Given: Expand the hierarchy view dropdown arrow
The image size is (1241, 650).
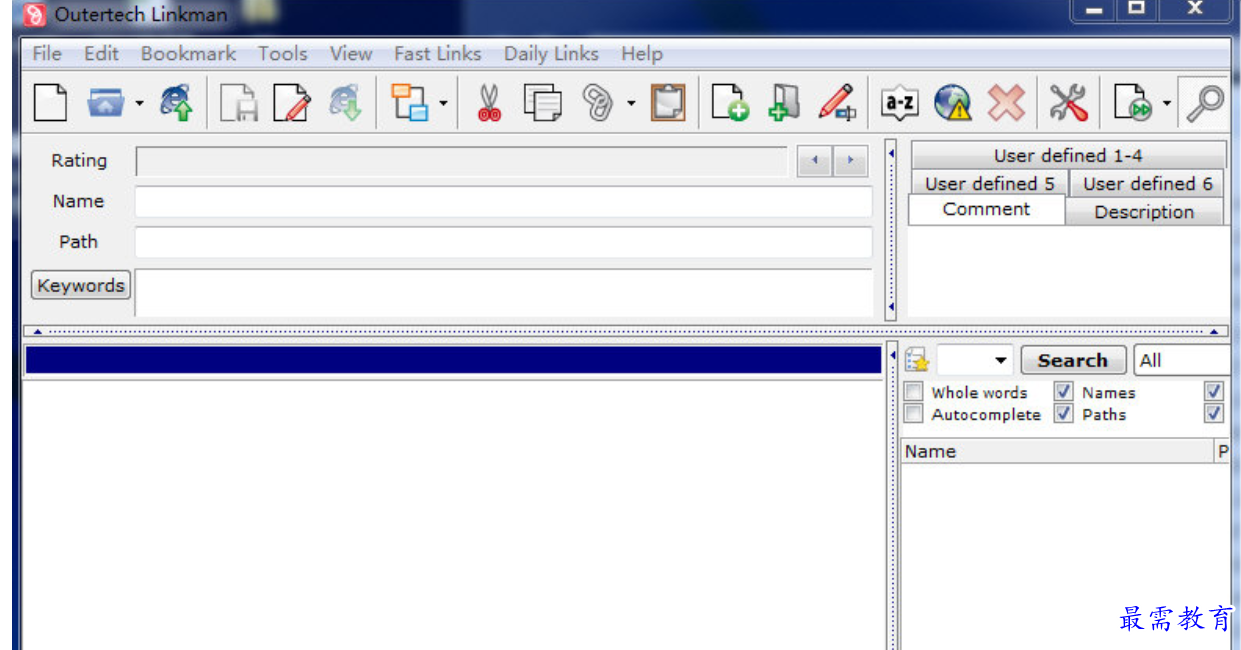Looking at the screenshot, I should [x=443, y=103].
